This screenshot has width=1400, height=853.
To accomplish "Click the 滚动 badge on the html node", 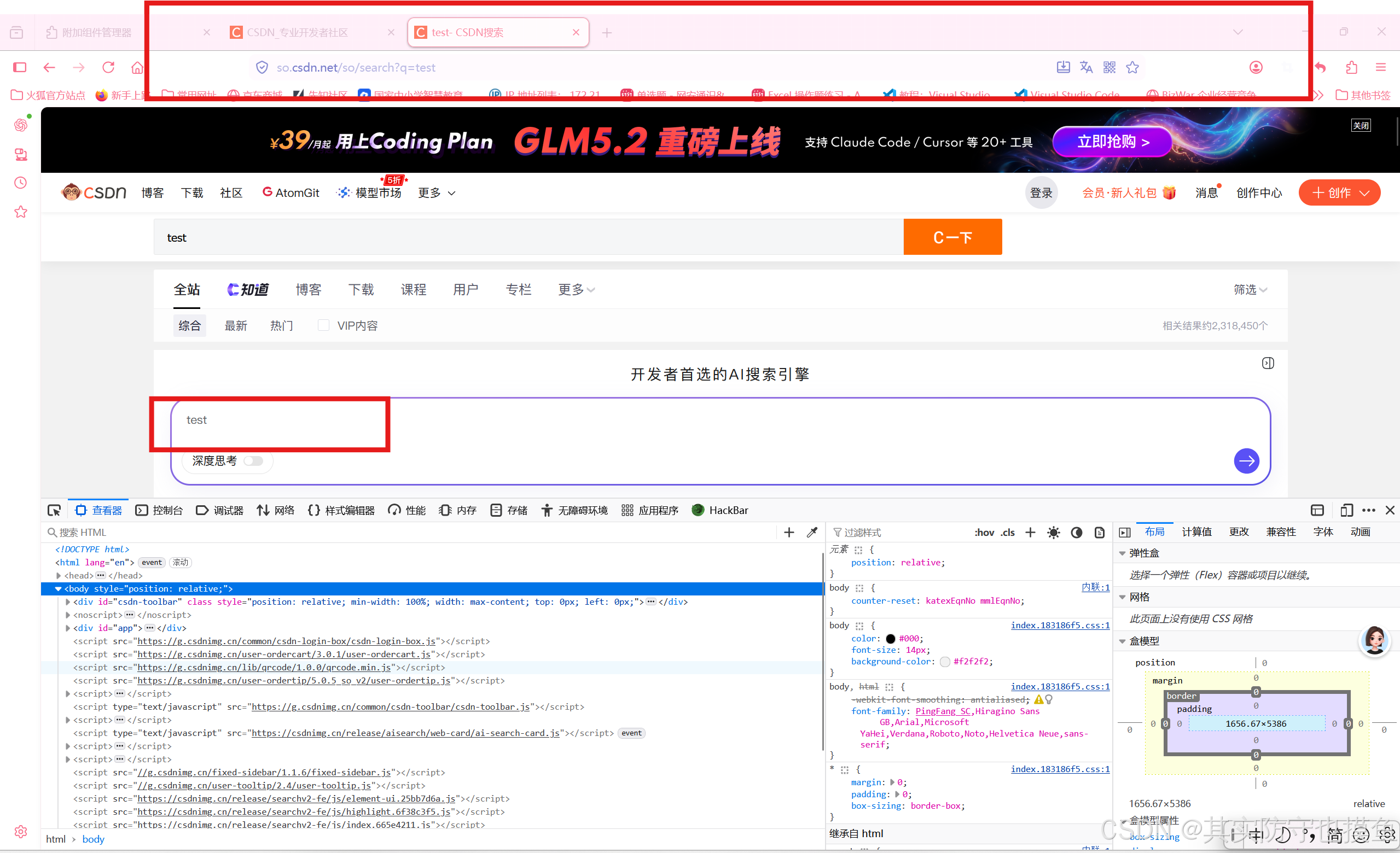I will 180,562.
